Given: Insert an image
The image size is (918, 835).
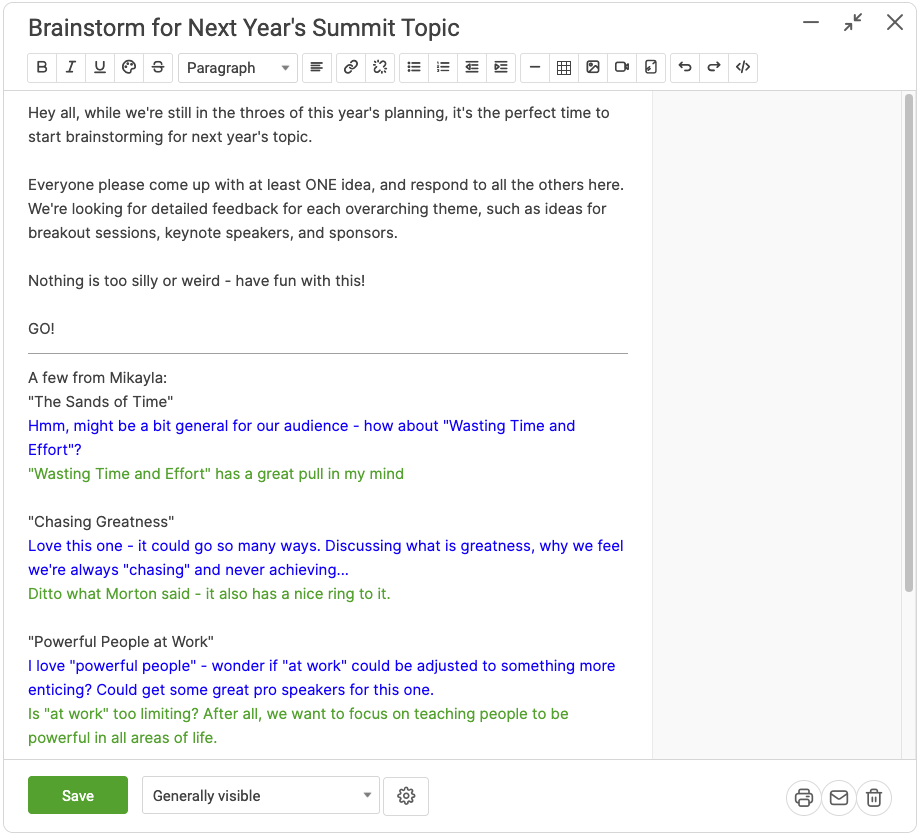Looking at the screenshot, I should [x=593, y=68].
